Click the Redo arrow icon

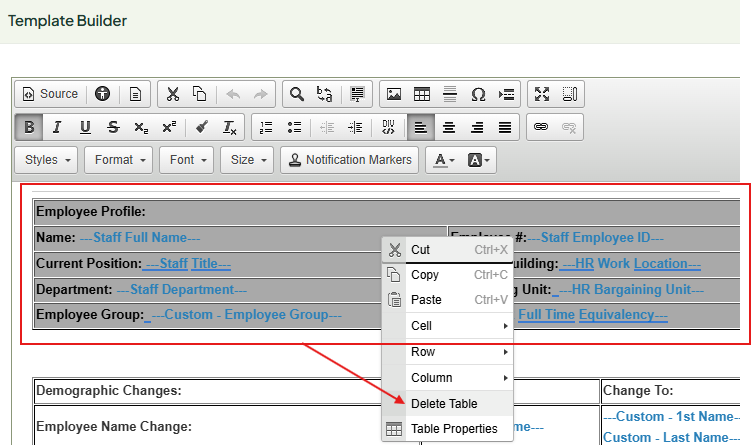pyautogui.click(x=260, y=94)
